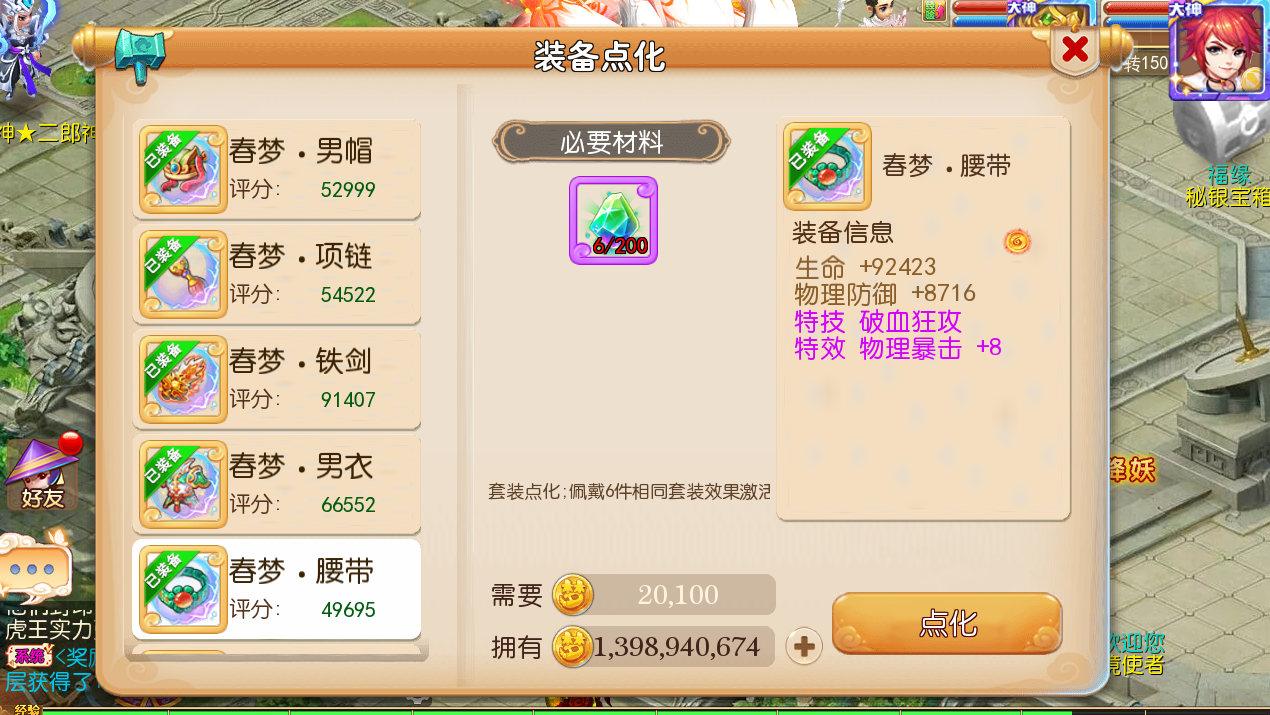The image size is (1270, 715).
Task: Select the 春梦·项链 necklace icon
Action: pos(183,274)
